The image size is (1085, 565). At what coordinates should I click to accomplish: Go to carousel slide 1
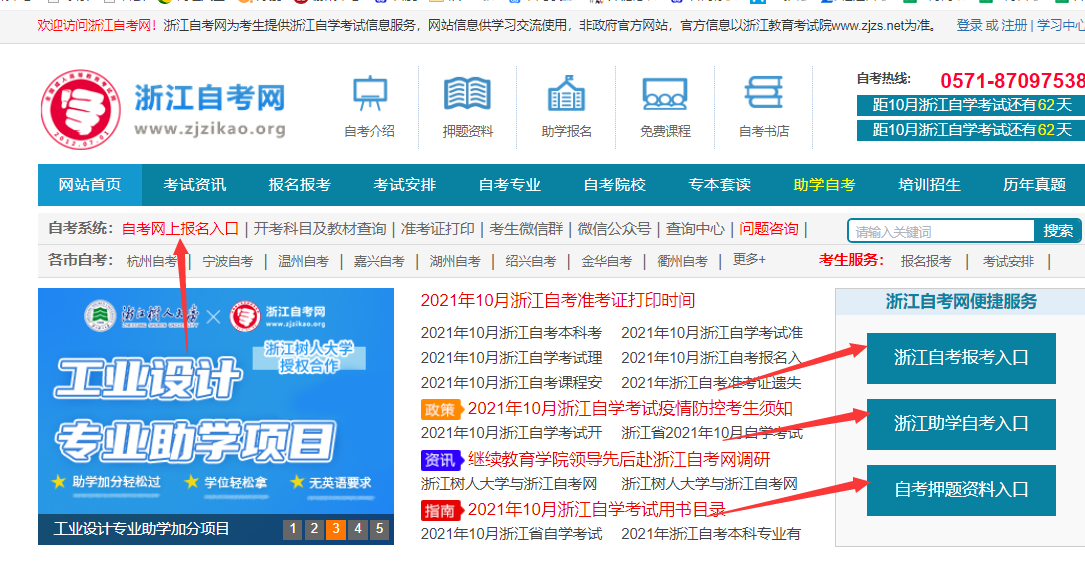coord(292,529)
